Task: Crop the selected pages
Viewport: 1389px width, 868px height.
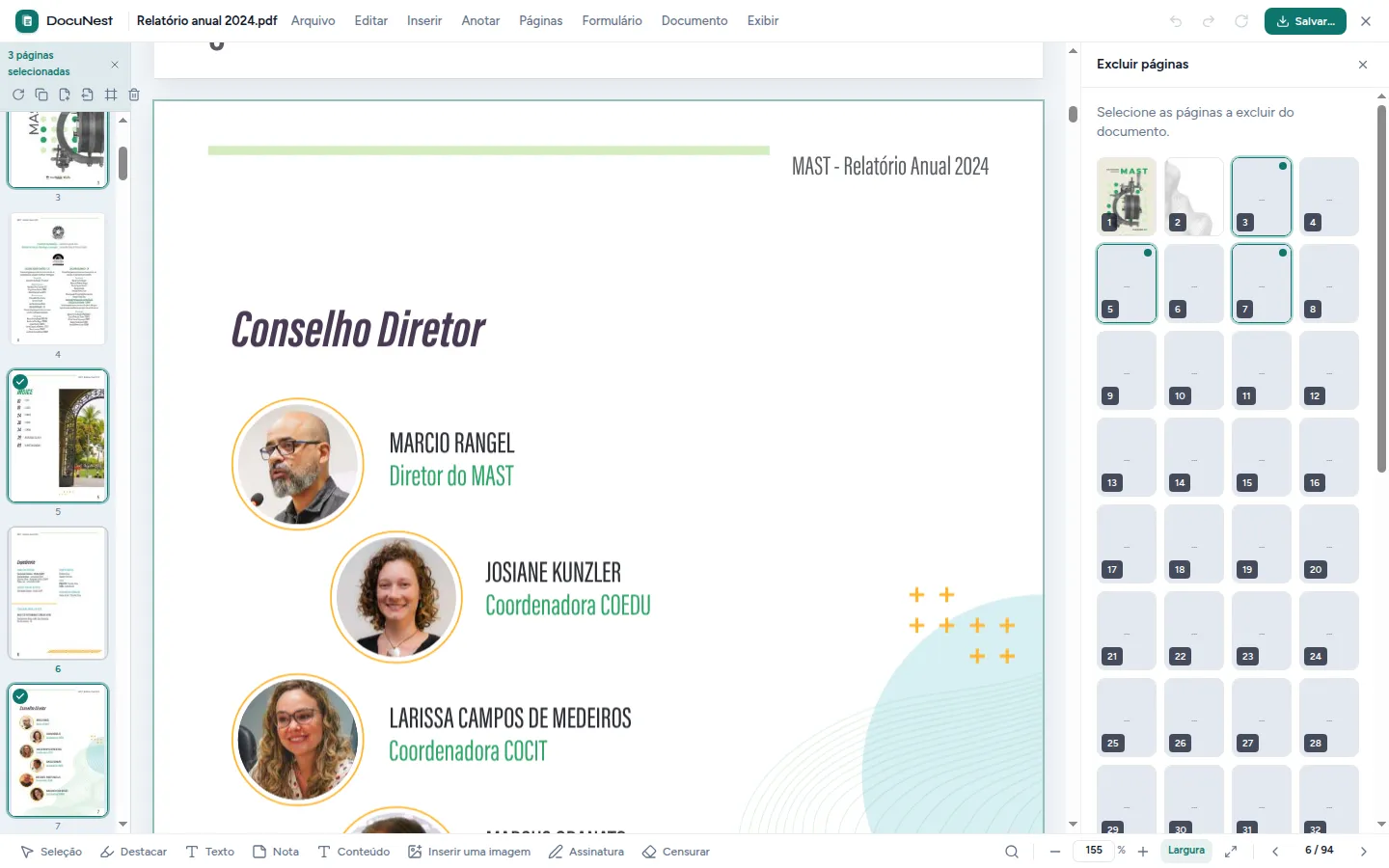Action: coord(111,95)
